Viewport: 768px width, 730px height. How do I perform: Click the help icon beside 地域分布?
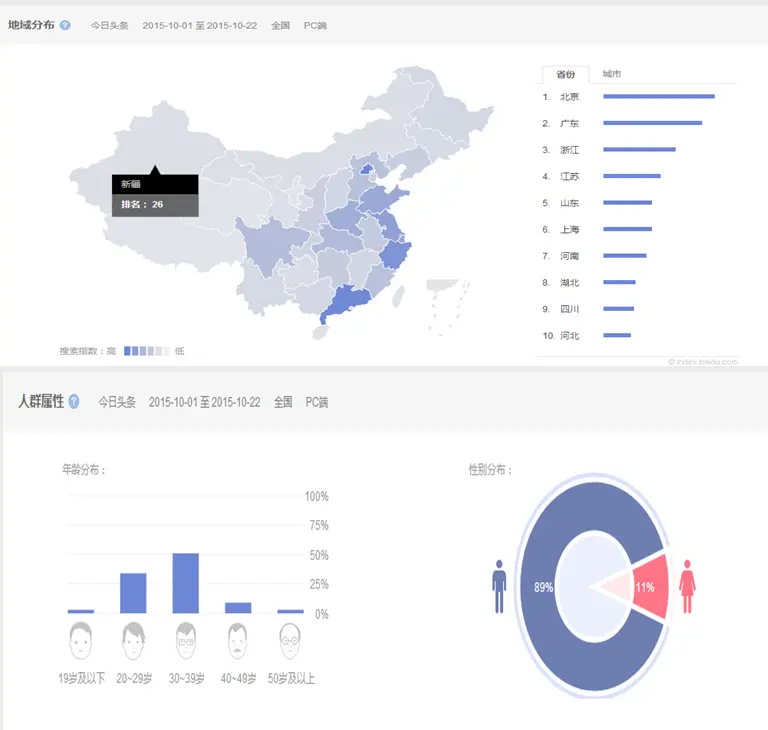[65, 25]
